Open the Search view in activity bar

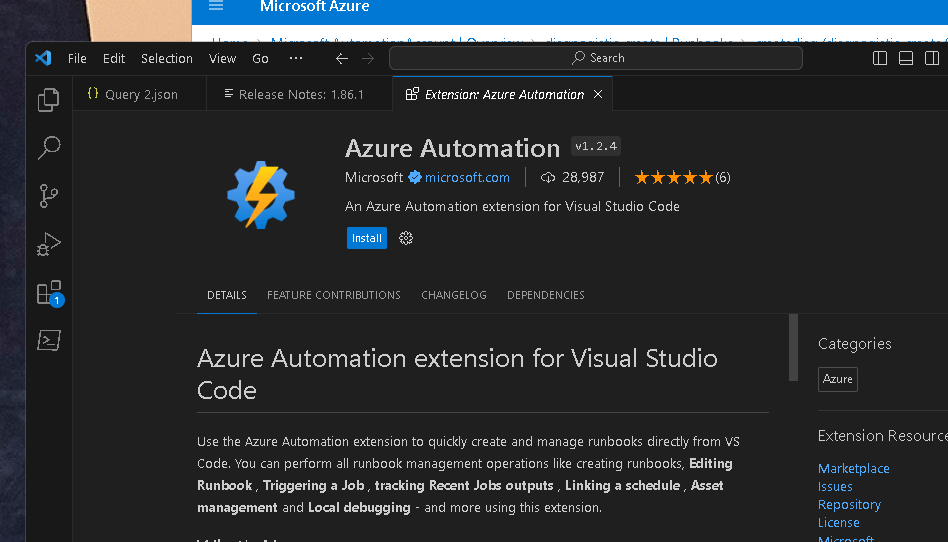(x=48, y=148)
